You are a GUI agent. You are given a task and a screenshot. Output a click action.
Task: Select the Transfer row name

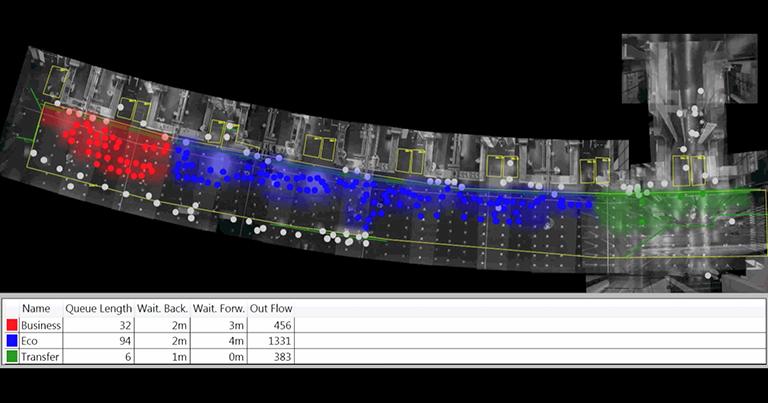(x=40, y=356)
